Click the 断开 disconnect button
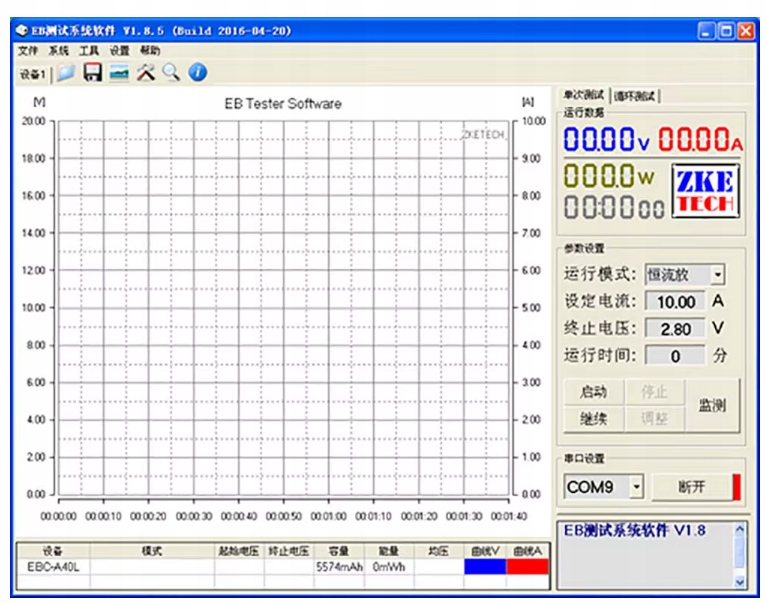 click(x=691, y=487)
